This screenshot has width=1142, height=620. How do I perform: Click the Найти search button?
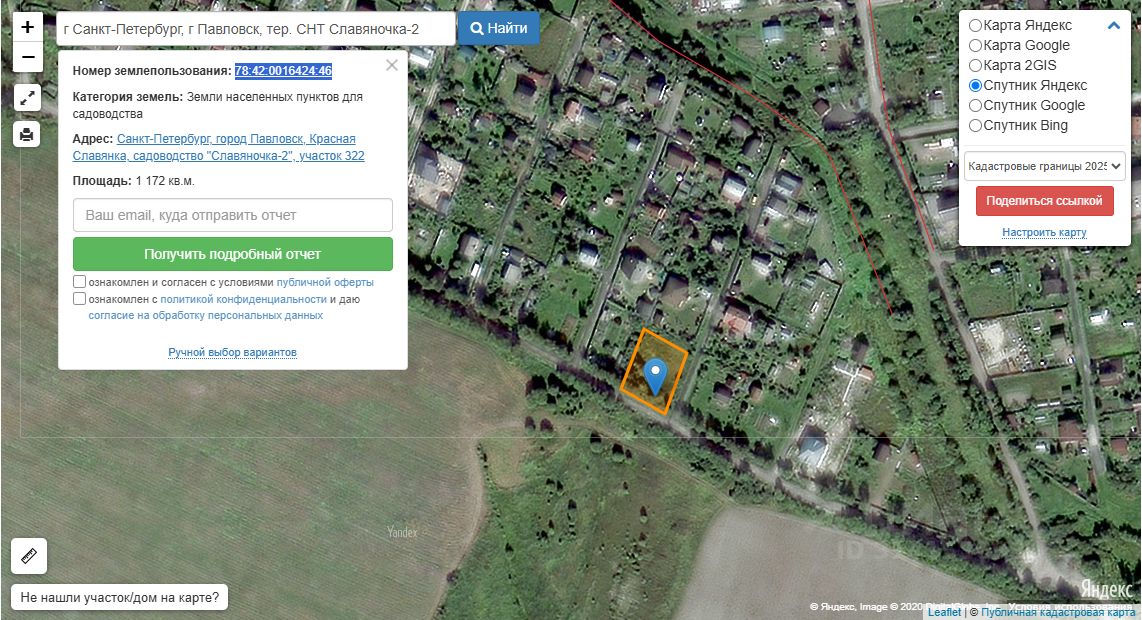(x=499, y=28)
